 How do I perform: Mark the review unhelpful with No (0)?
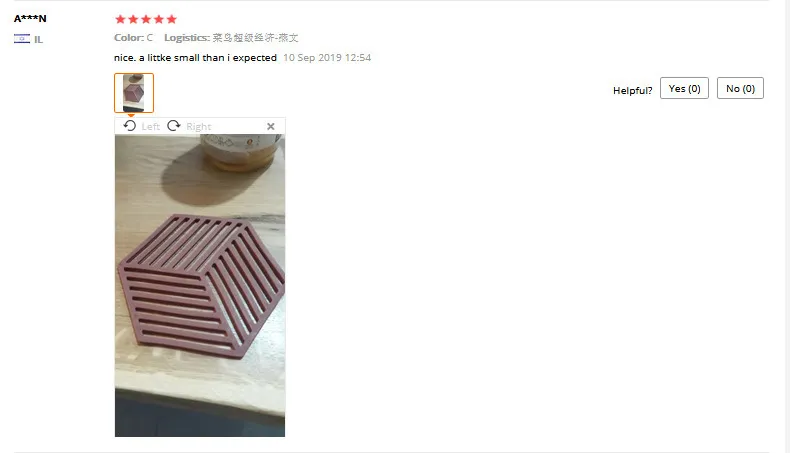coord(740,88)
